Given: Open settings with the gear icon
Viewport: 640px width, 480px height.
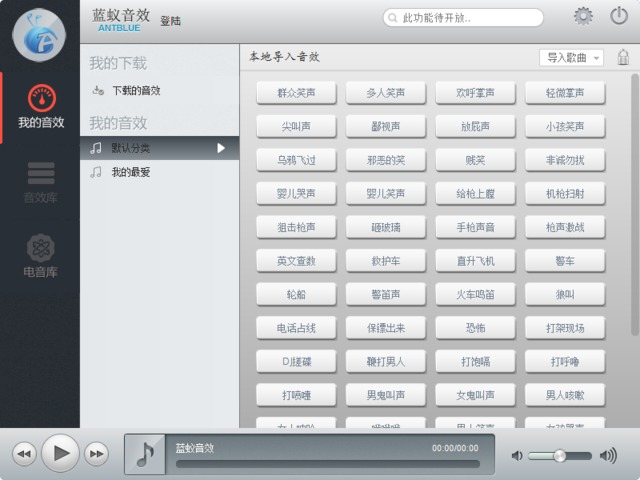Looking at the screenshot, I should [x=583, y=16].
